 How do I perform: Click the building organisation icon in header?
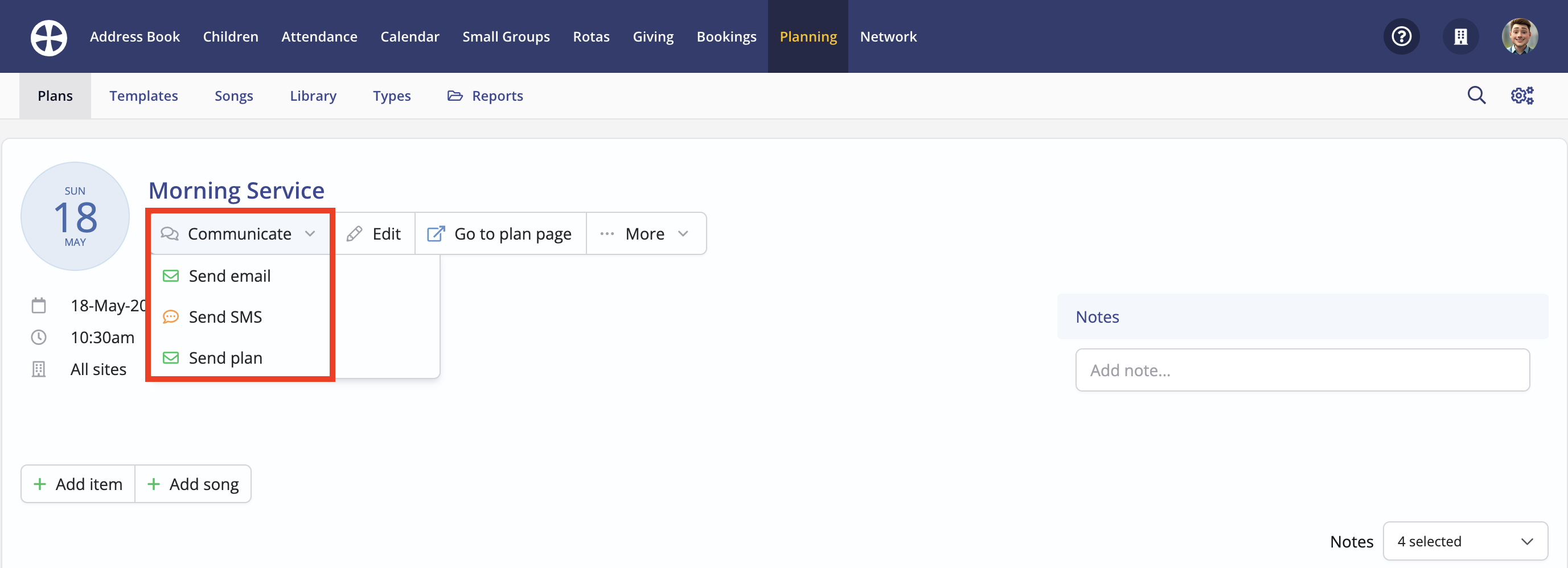pyautogui.click(x=1460, y=36)
